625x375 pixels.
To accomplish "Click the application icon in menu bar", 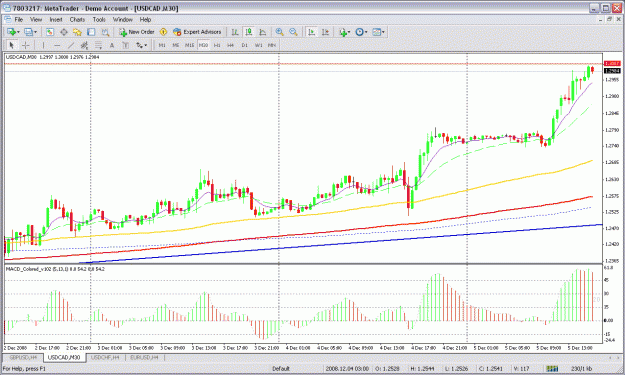I will tap(7, 19).
